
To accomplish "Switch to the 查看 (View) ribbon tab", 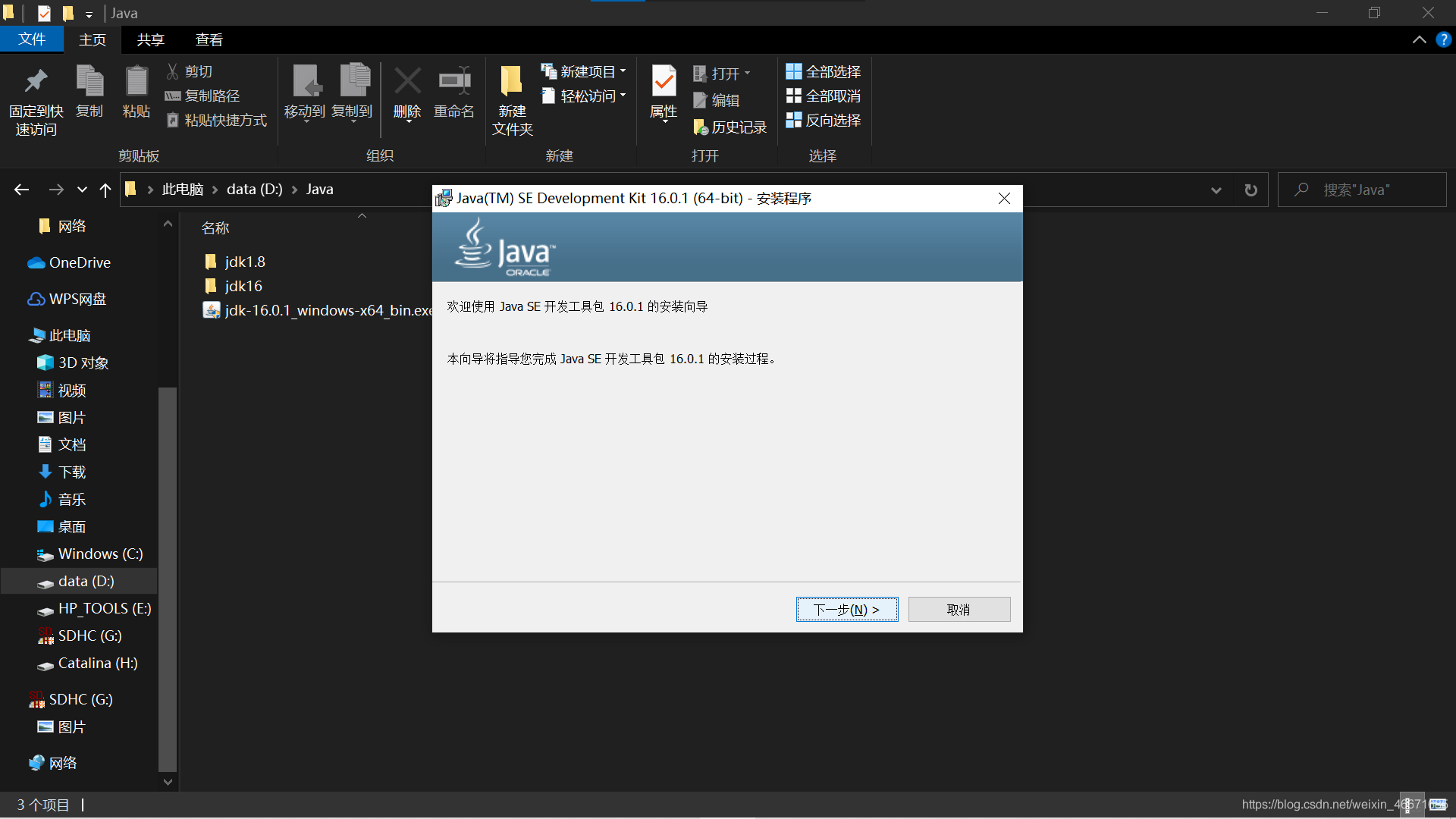I will pyautogui.click(x=209, y=39).
